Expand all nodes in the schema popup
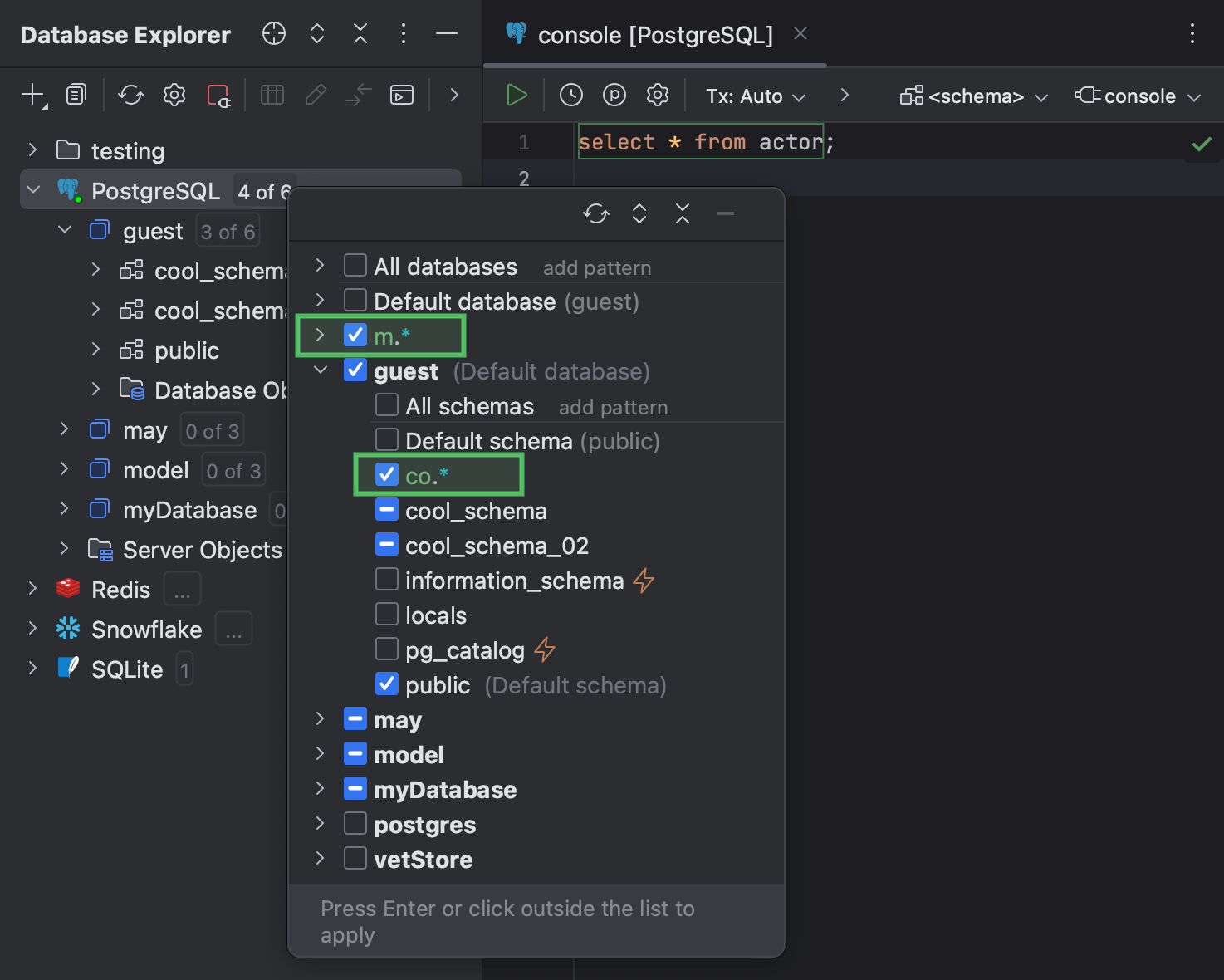The width and height of the screenshot is (1224, 980). [639, 213]
